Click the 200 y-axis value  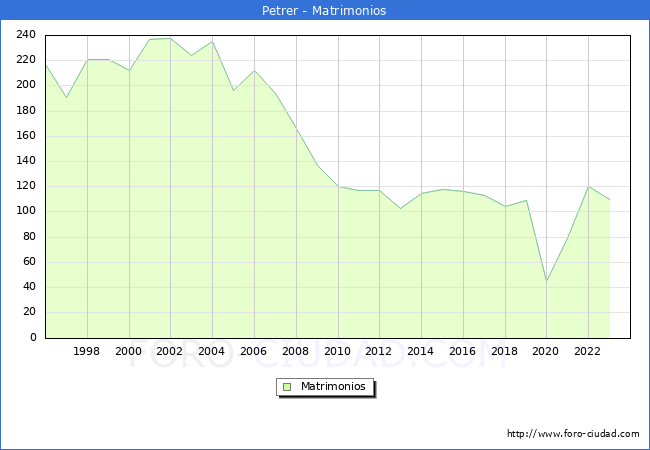pyautogui.click(x=26, y=85)
